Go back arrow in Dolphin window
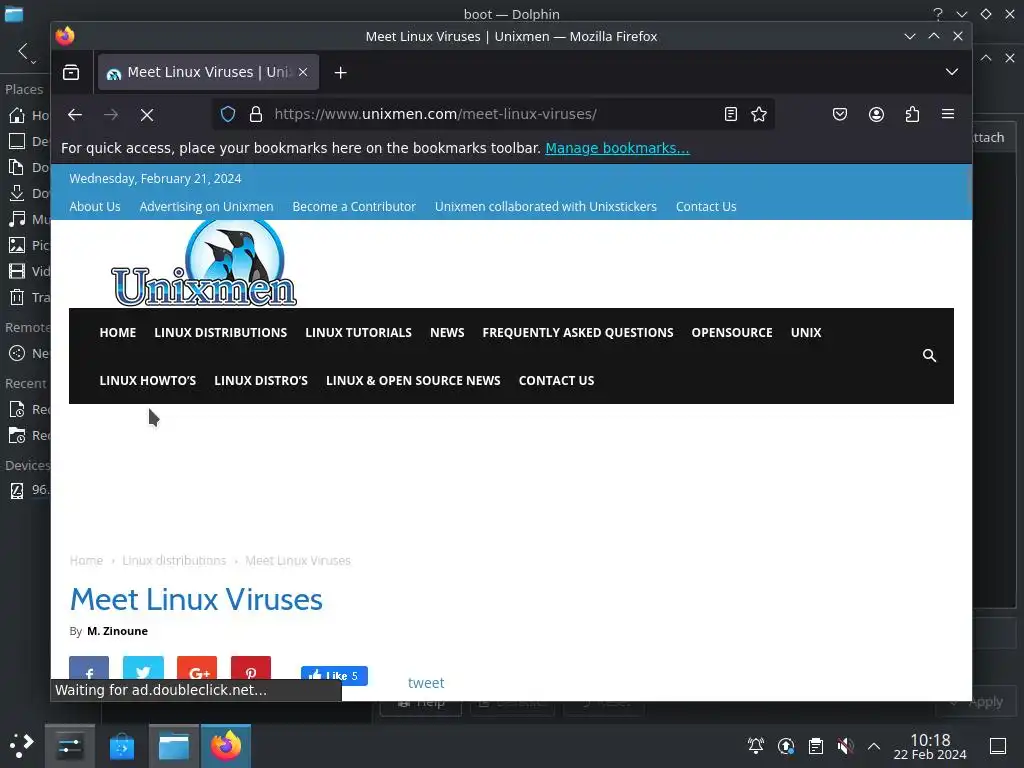Image resolution: width=1024 pixels, height=768 pixels. coord(24,51)
